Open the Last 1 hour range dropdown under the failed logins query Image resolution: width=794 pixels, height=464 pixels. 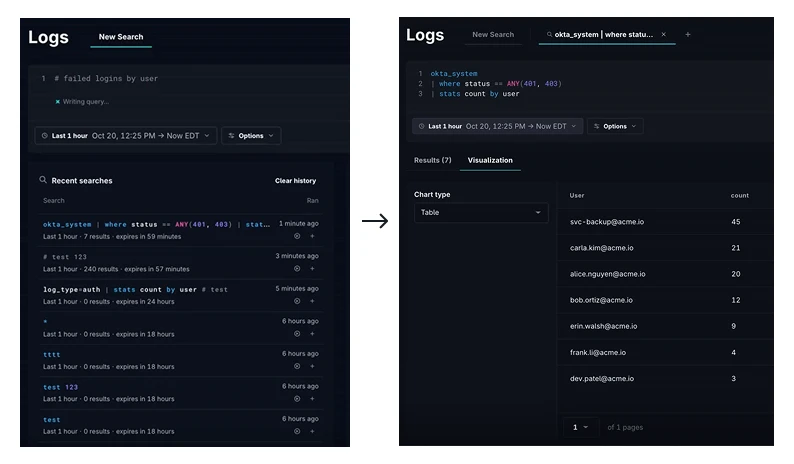126,136
